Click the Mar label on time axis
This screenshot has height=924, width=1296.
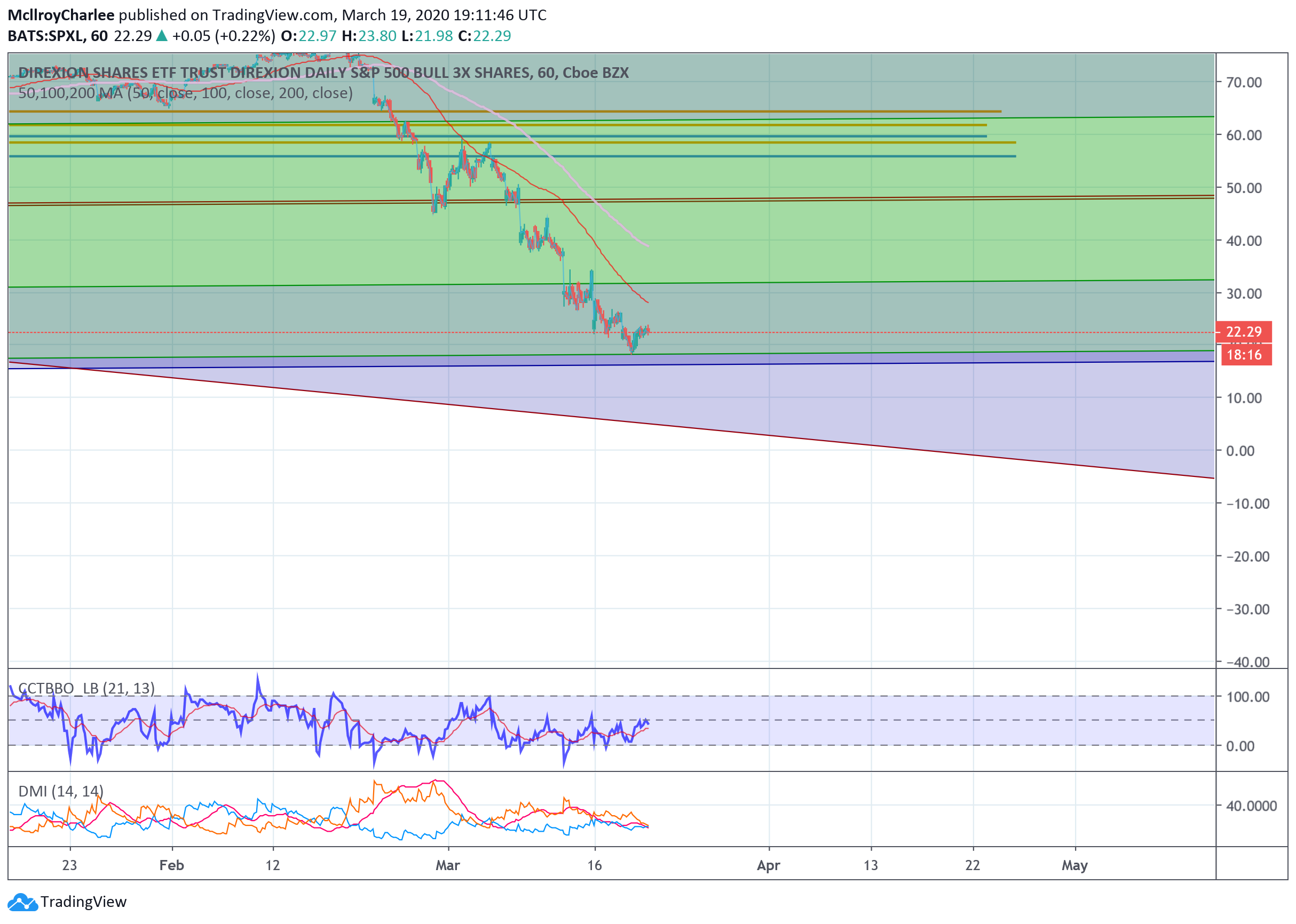click(448, 866)
